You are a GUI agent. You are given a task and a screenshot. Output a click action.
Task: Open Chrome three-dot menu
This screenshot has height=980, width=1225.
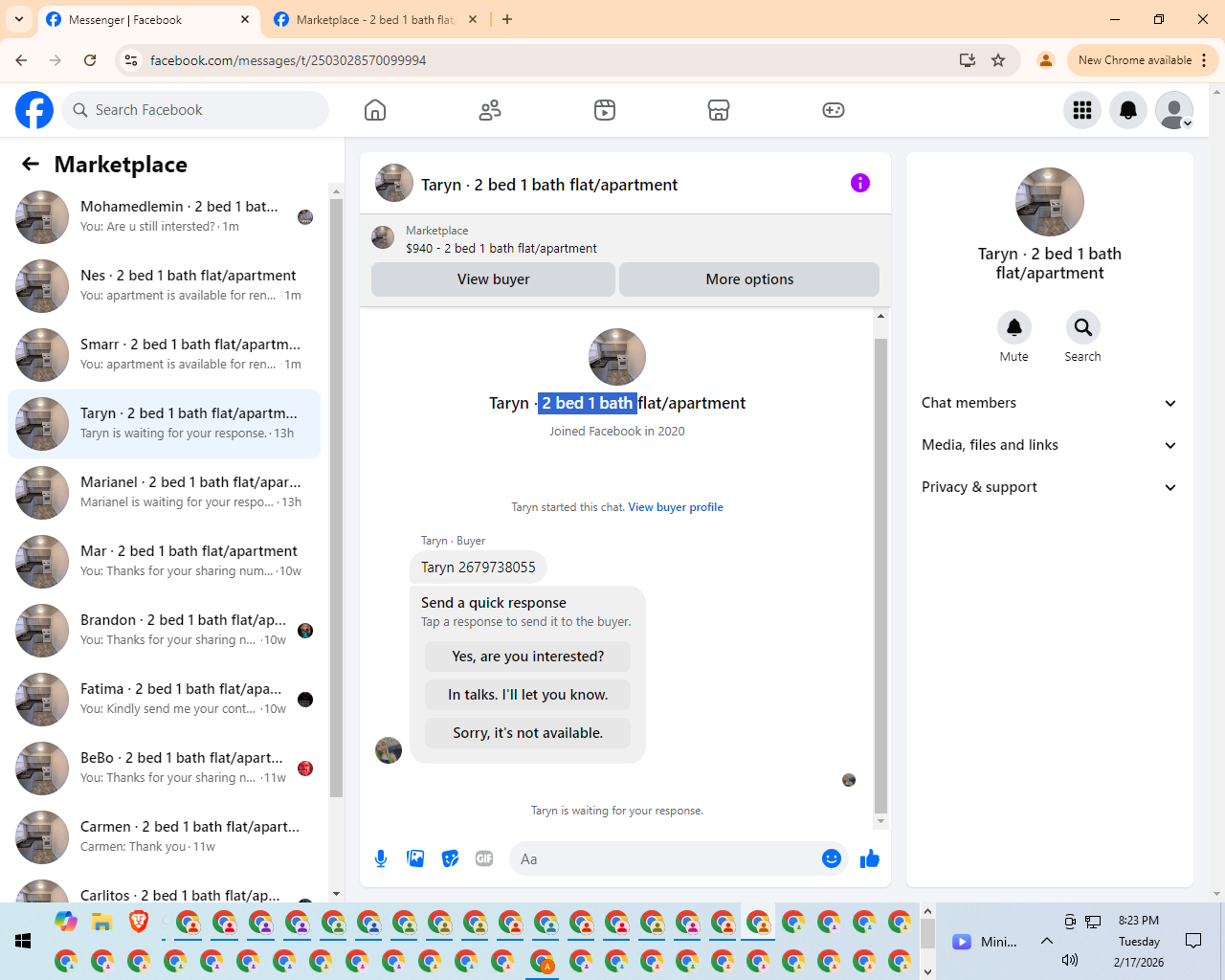click(x=1204, y=60)
